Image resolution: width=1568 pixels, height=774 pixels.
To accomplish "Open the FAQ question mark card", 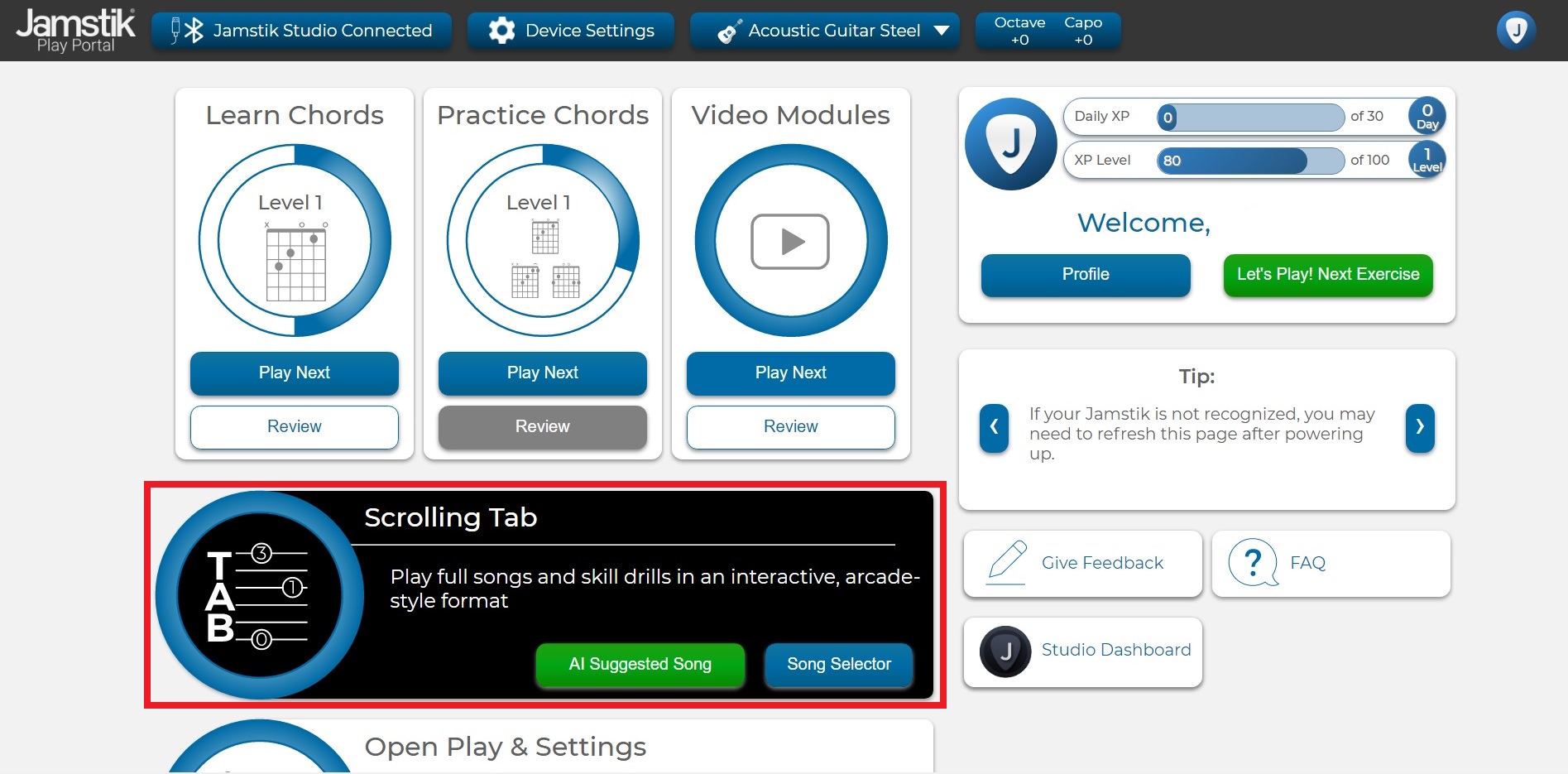I will (1331, 563).
